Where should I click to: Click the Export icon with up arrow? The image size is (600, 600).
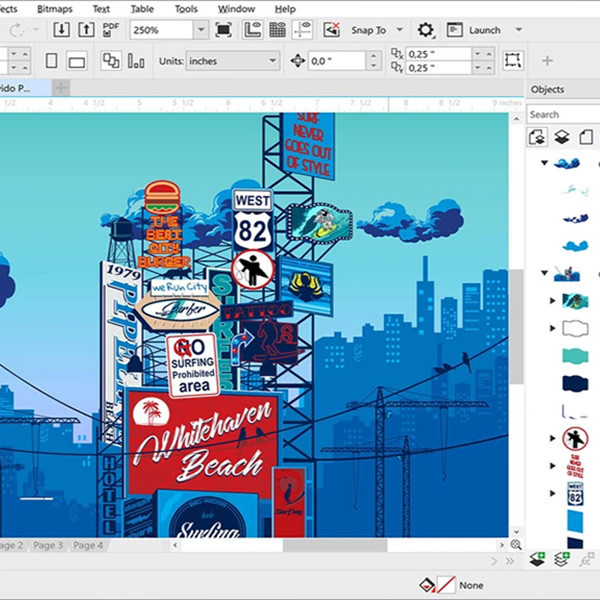pyautogui.click(x=86, y=30)
